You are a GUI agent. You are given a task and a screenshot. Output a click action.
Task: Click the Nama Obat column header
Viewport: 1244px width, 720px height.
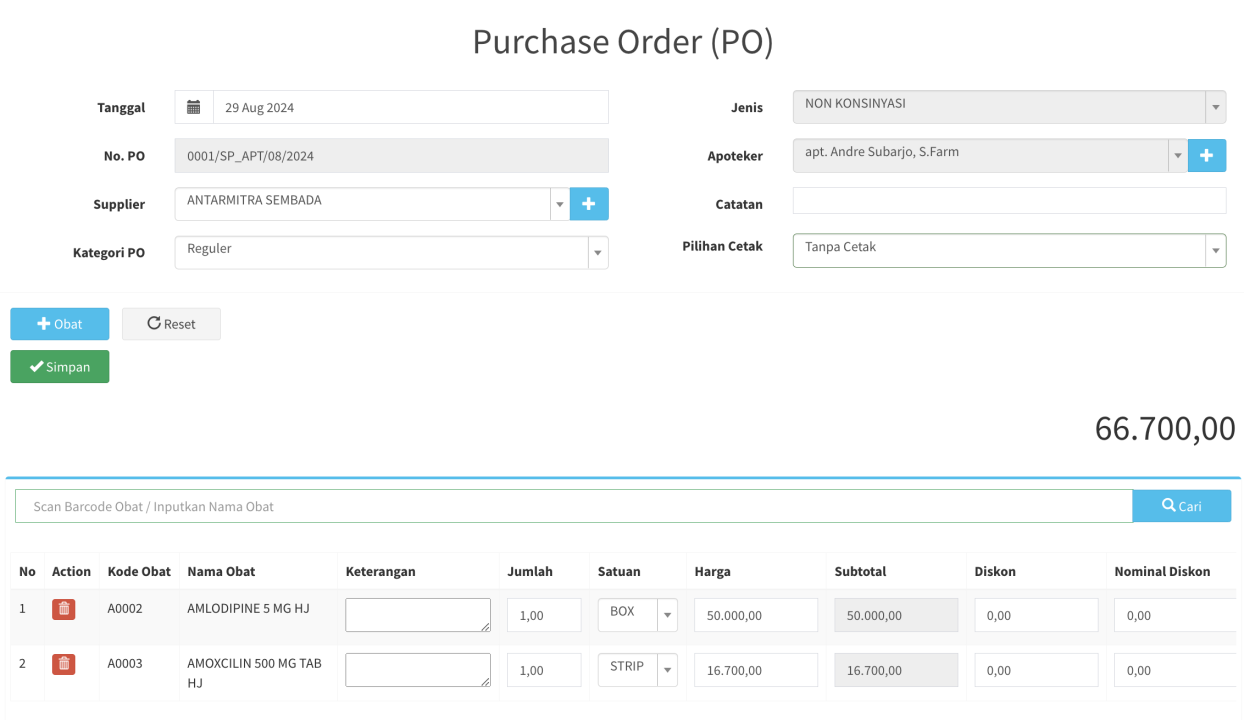pos(221,572)
